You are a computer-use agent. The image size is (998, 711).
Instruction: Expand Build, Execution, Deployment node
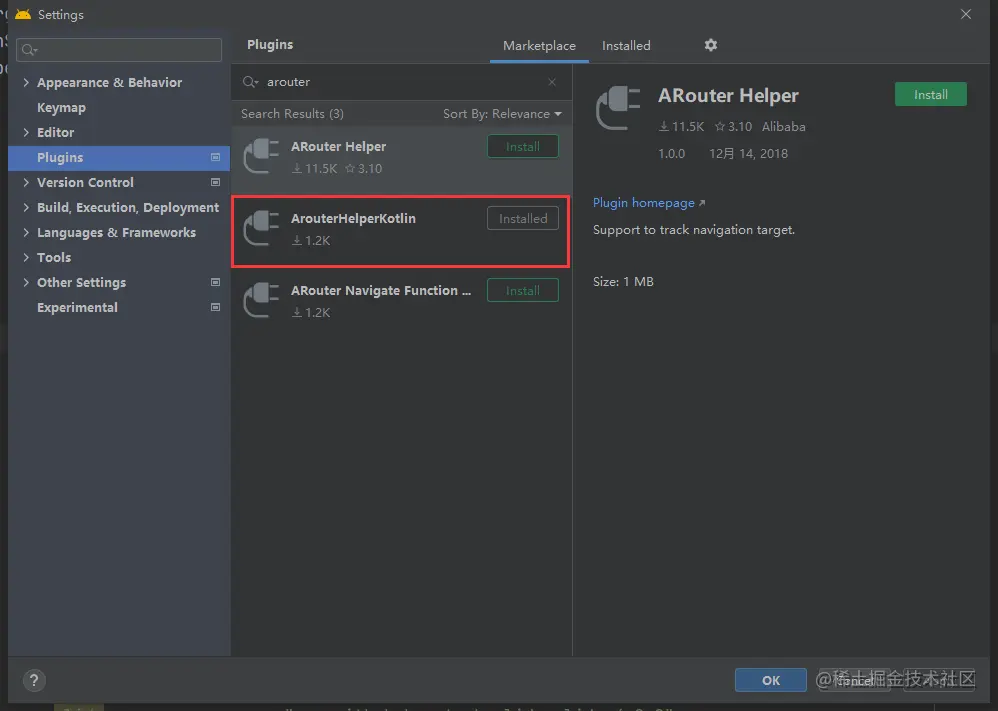coord(26,207)
